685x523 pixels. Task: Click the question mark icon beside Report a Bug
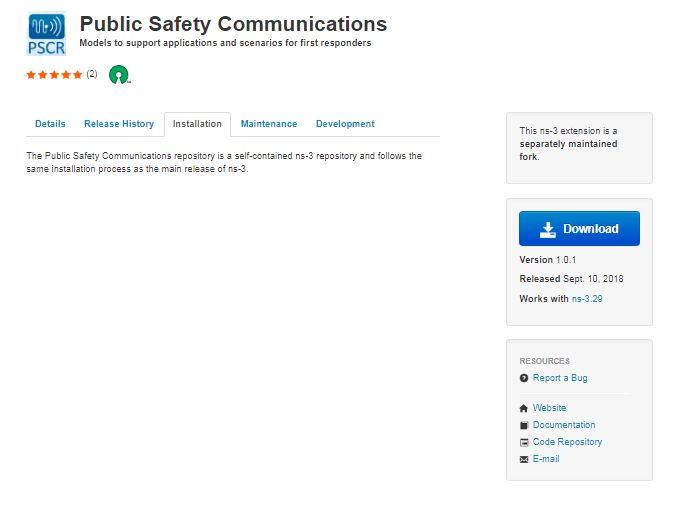click(x=524, y=378)
